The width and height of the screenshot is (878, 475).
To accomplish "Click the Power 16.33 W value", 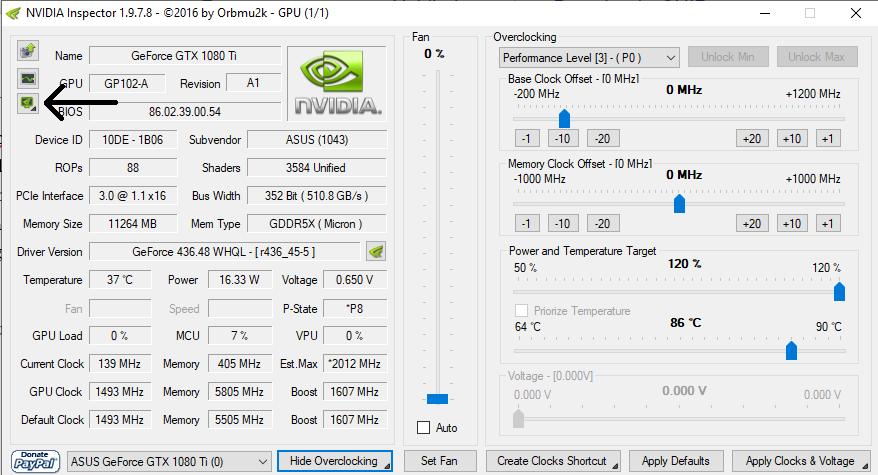I will [x=240, y=280].
